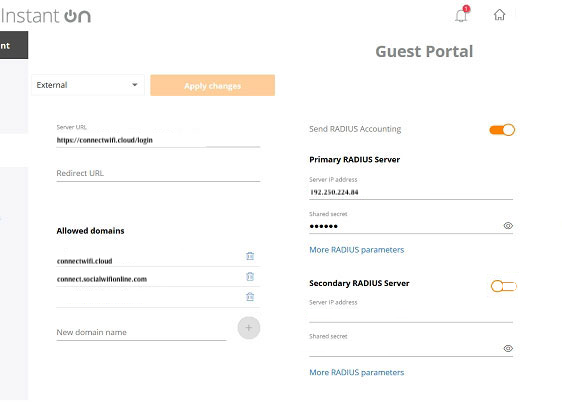Viewport: 562px width, 404px height.
Task: Expand More RADIUS parameters under primary server
Action: click(x=357, y=250)
